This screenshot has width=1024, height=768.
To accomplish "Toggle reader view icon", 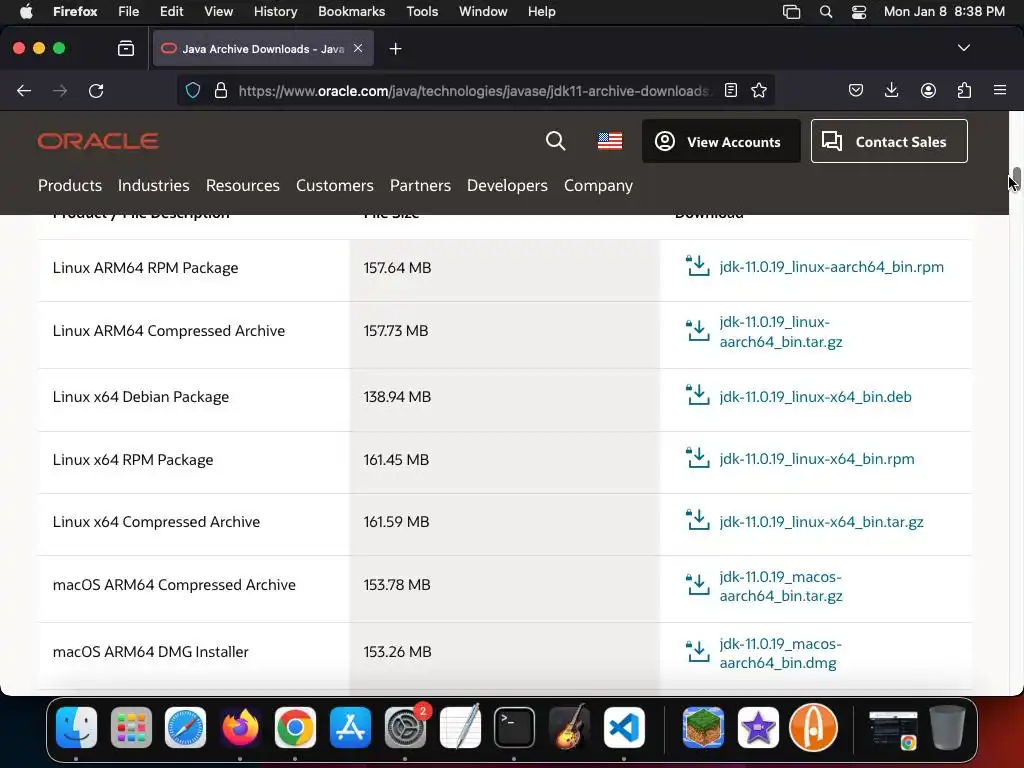I will 731,90.
